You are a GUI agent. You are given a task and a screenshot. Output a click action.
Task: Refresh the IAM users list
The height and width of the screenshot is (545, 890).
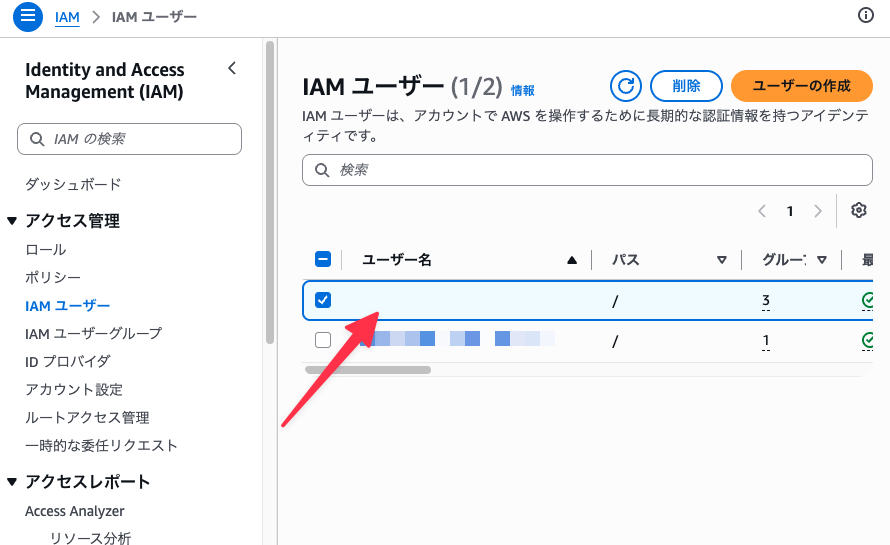point(625,86)
